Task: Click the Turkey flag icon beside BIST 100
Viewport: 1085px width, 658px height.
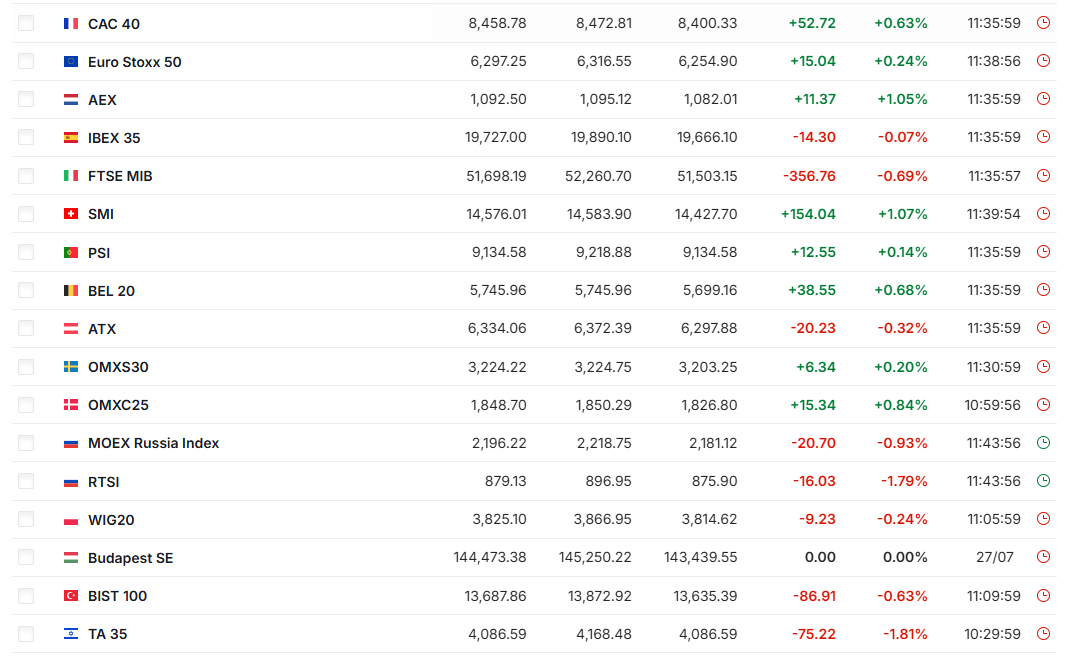Action: (x=71, y=596)
